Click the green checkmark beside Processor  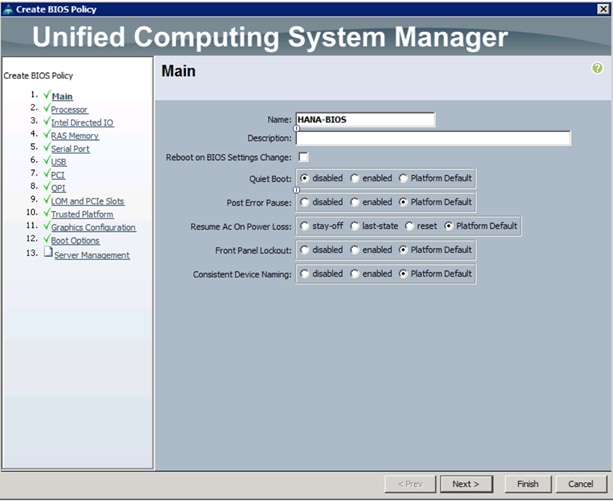click(x=47, y=107)
